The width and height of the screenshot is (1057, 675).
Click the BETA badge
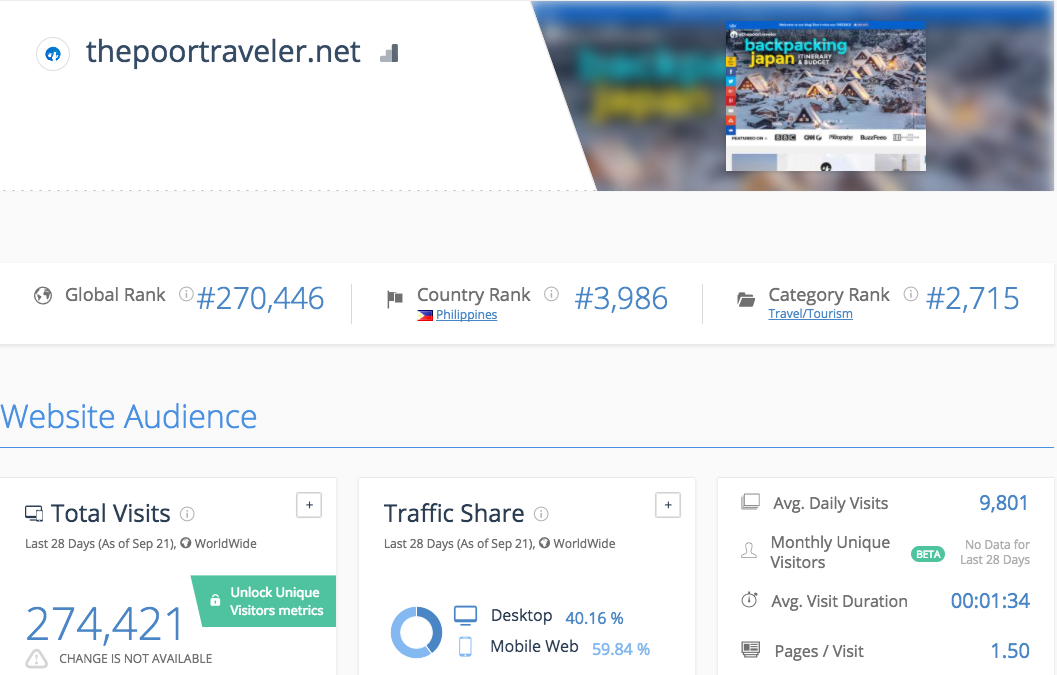pos(928,554)
